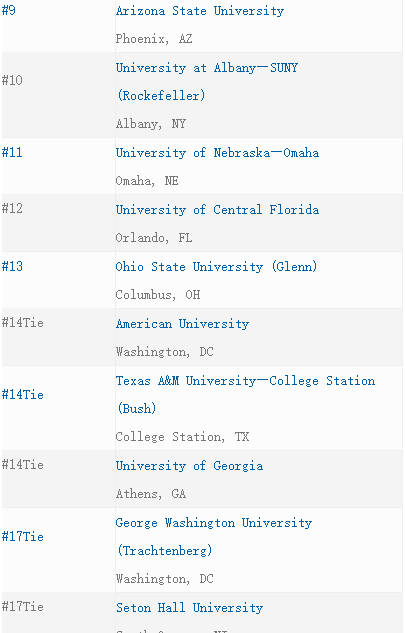Click University at Albany—SUNY (Rockefeller) link
This screenshot has height=633, width=405.
click(x=207, y=82)
